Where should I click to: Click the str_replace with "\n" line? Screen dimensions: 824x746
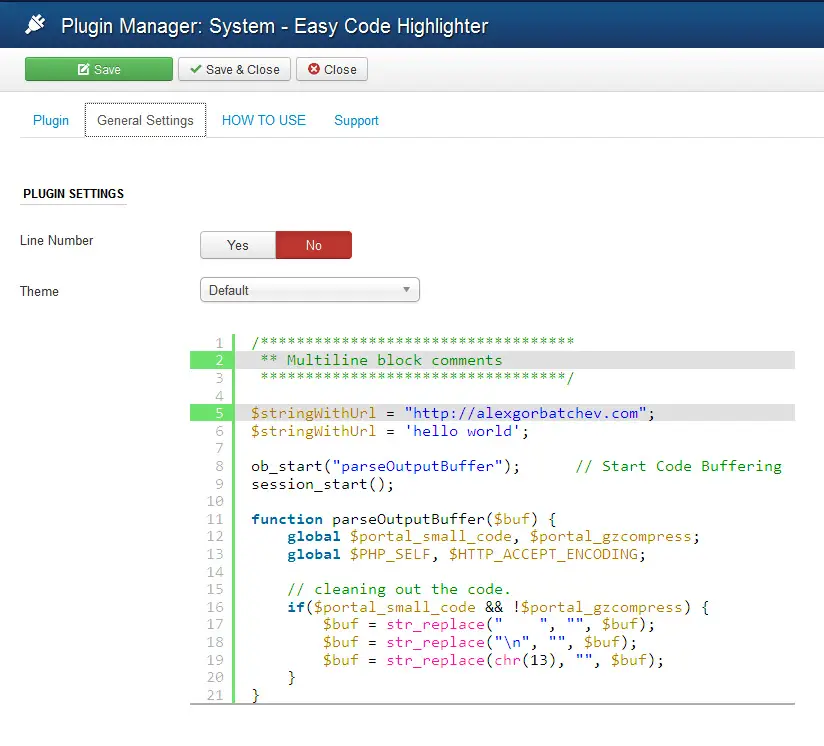point(480,642)
